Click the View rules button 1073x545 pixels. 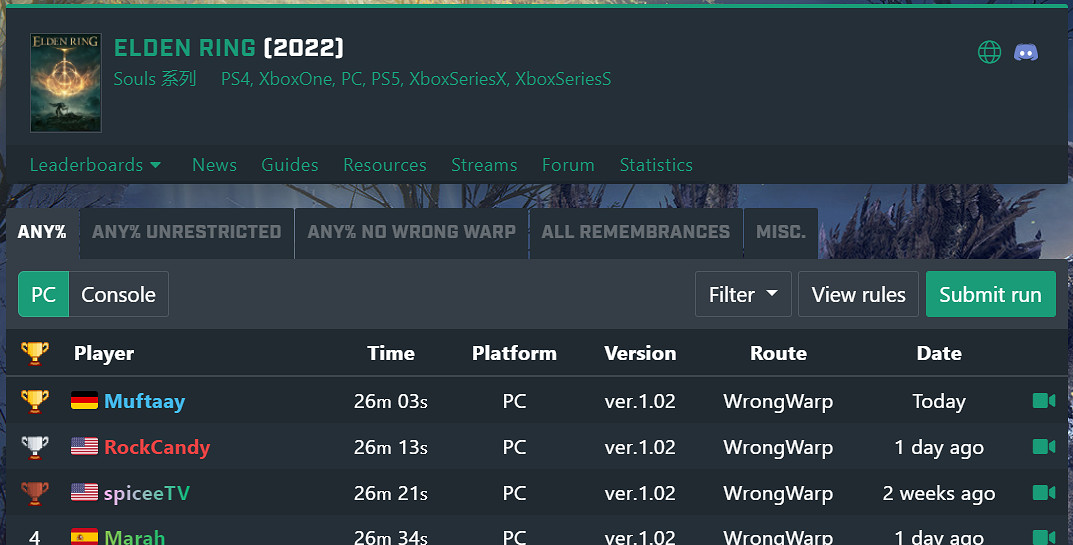tap(858, 294)
